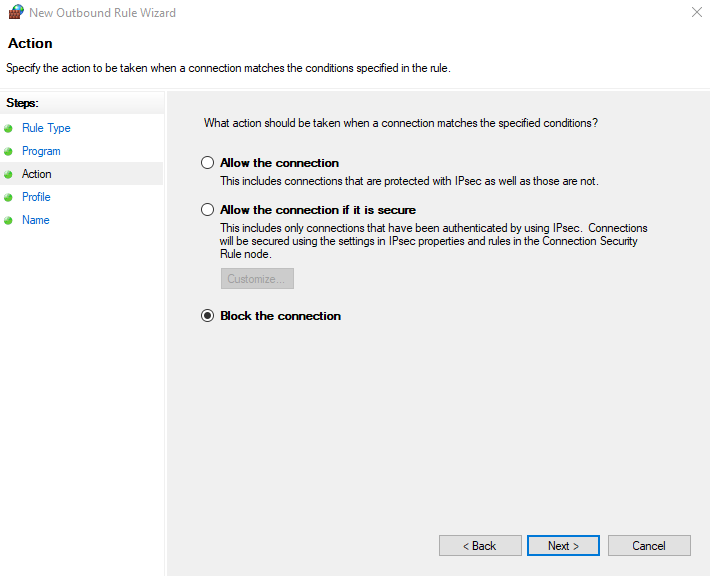Click the green bullet beside Name
Viewport: 710px width, 576px height.
click(9, 220)
